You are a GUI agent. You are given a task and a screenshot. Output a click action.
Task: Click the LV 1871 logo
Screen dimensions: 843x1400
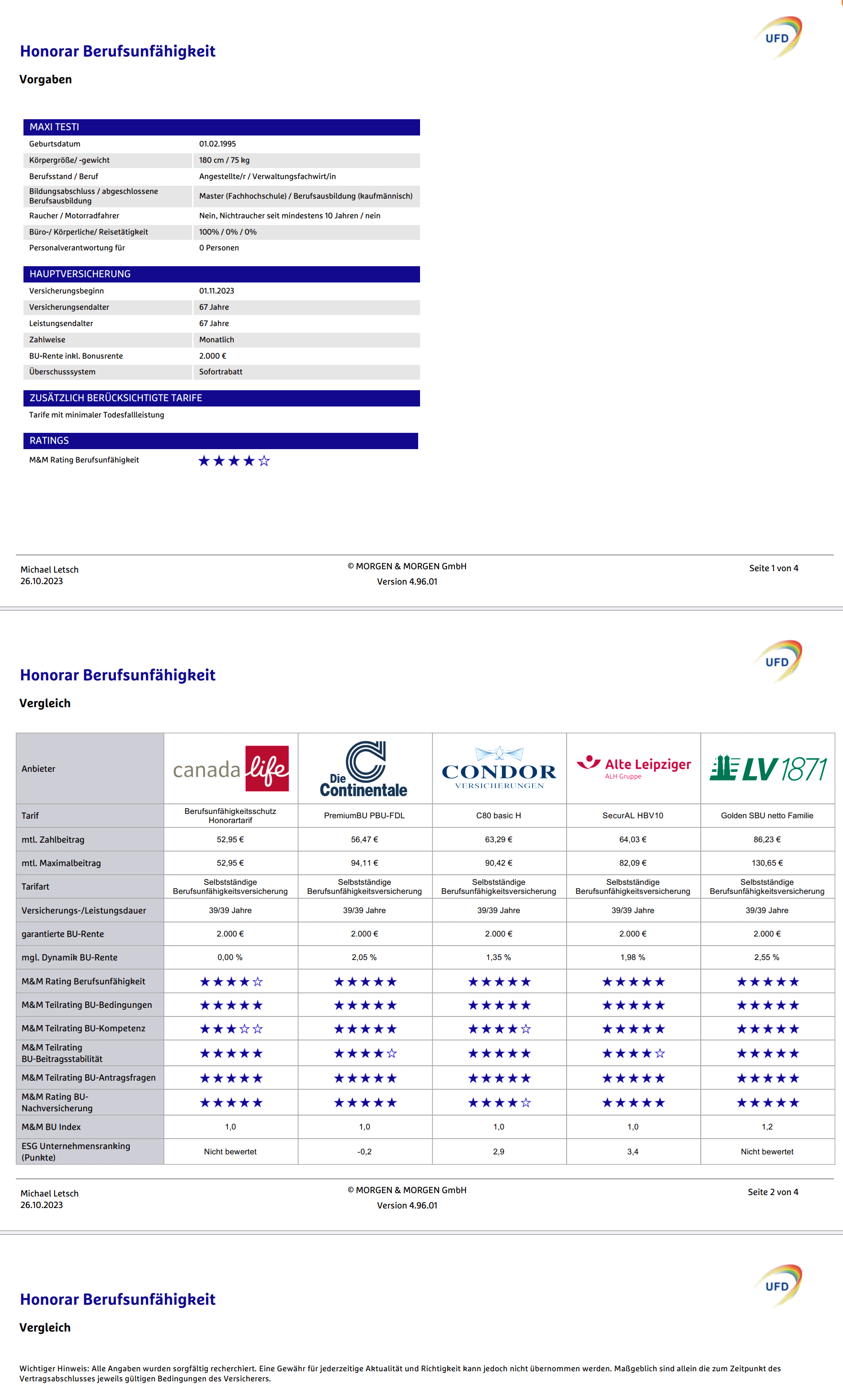(767, 768)
